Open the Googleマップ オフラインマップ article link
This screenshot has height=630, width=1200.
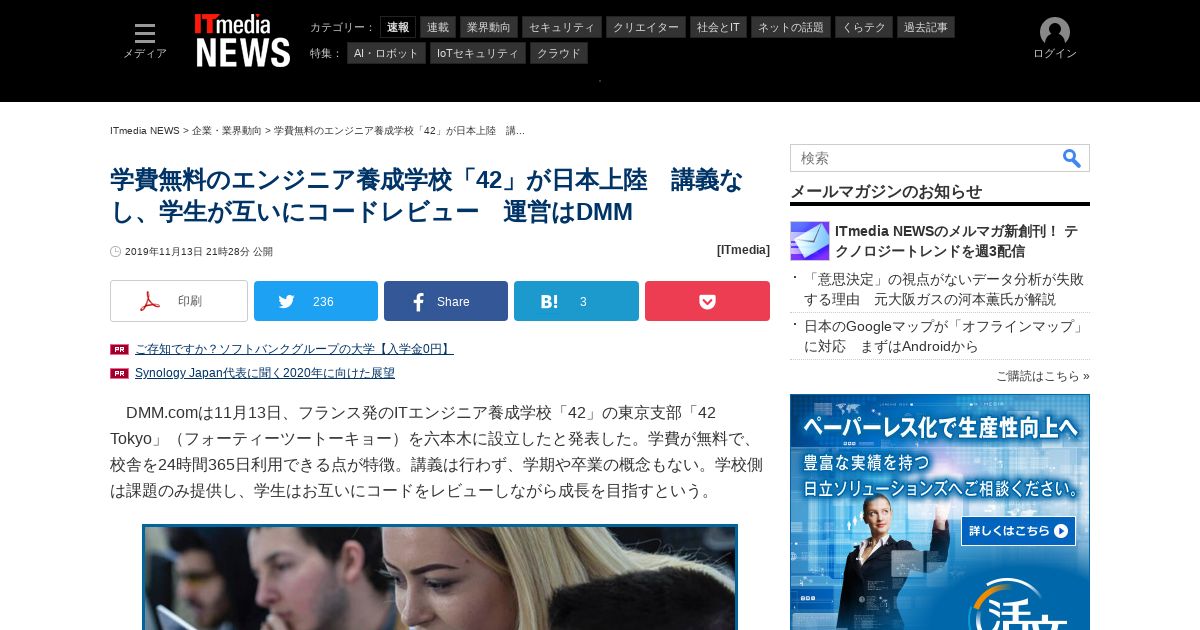click(945, 336)
